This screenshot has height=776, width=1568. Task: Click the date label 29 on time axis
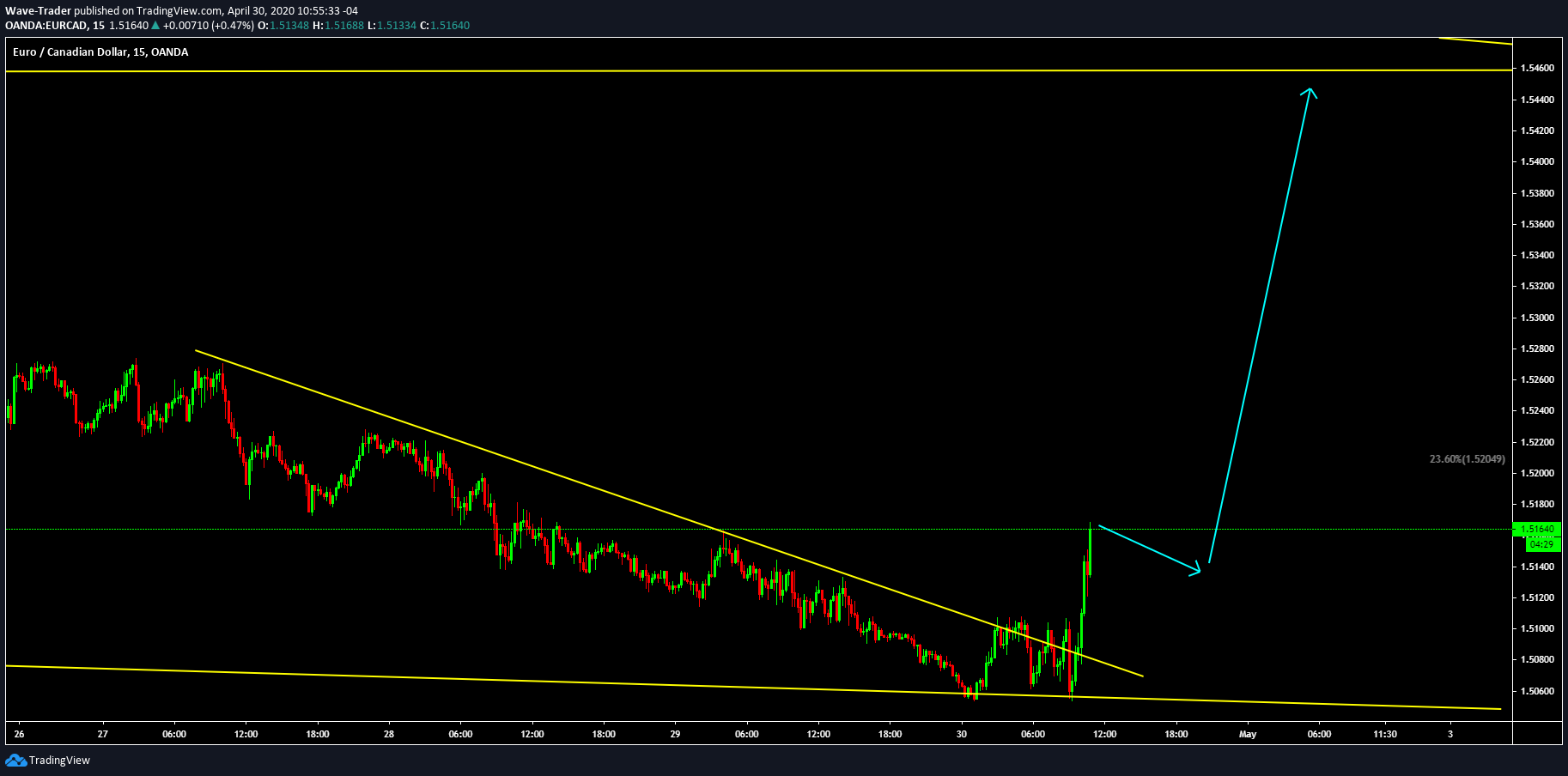[x=676, y=734]
